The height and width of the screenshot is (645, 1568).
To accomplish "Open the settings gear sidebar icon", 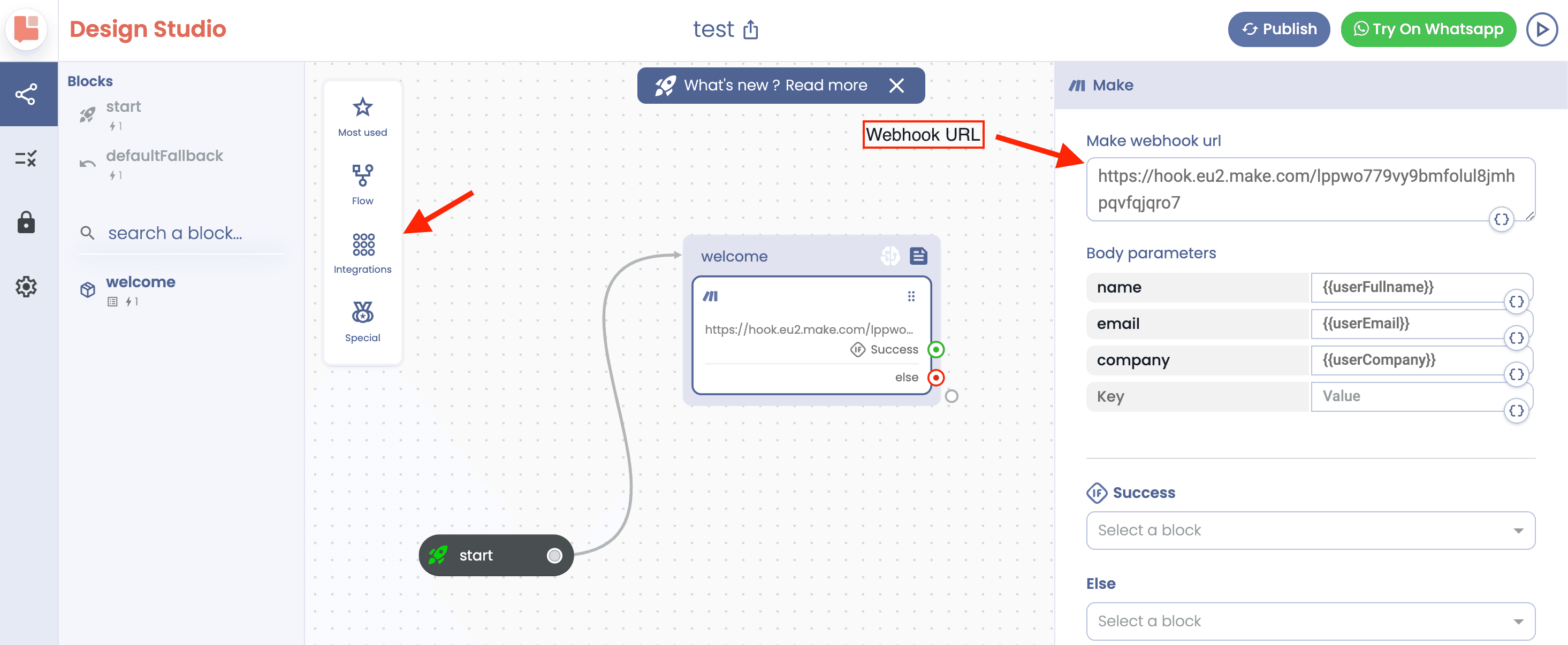I will point(26,286).
